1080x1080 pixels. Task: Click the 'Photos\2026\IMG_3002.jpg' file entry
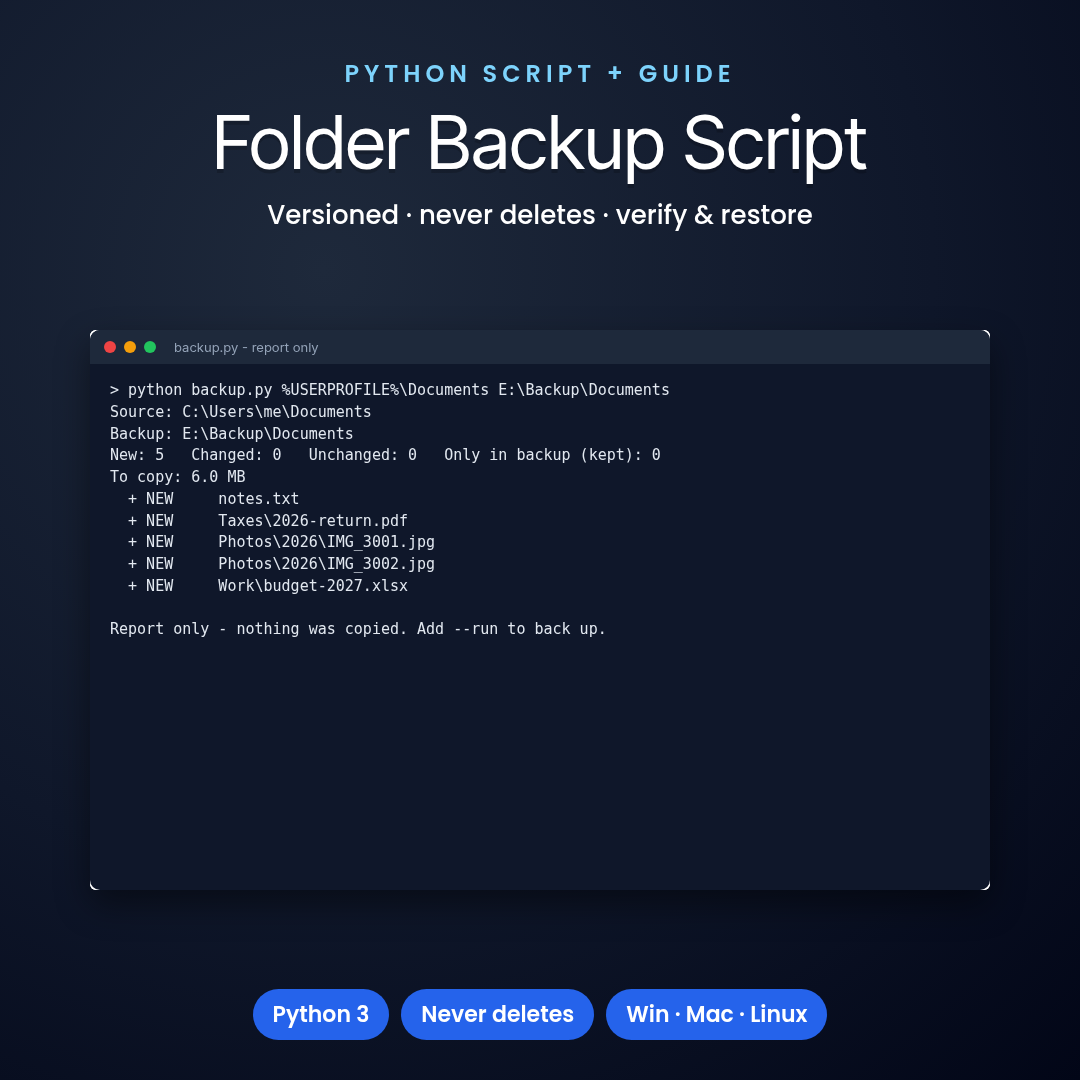[x=326, y=564]
